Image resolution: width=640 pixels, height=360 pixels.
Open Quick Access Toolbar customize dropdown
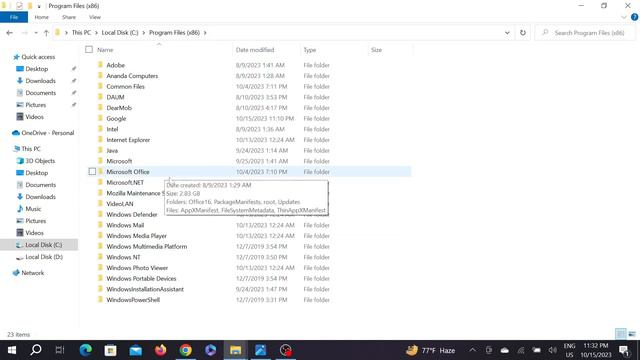(x=39, y=6)
